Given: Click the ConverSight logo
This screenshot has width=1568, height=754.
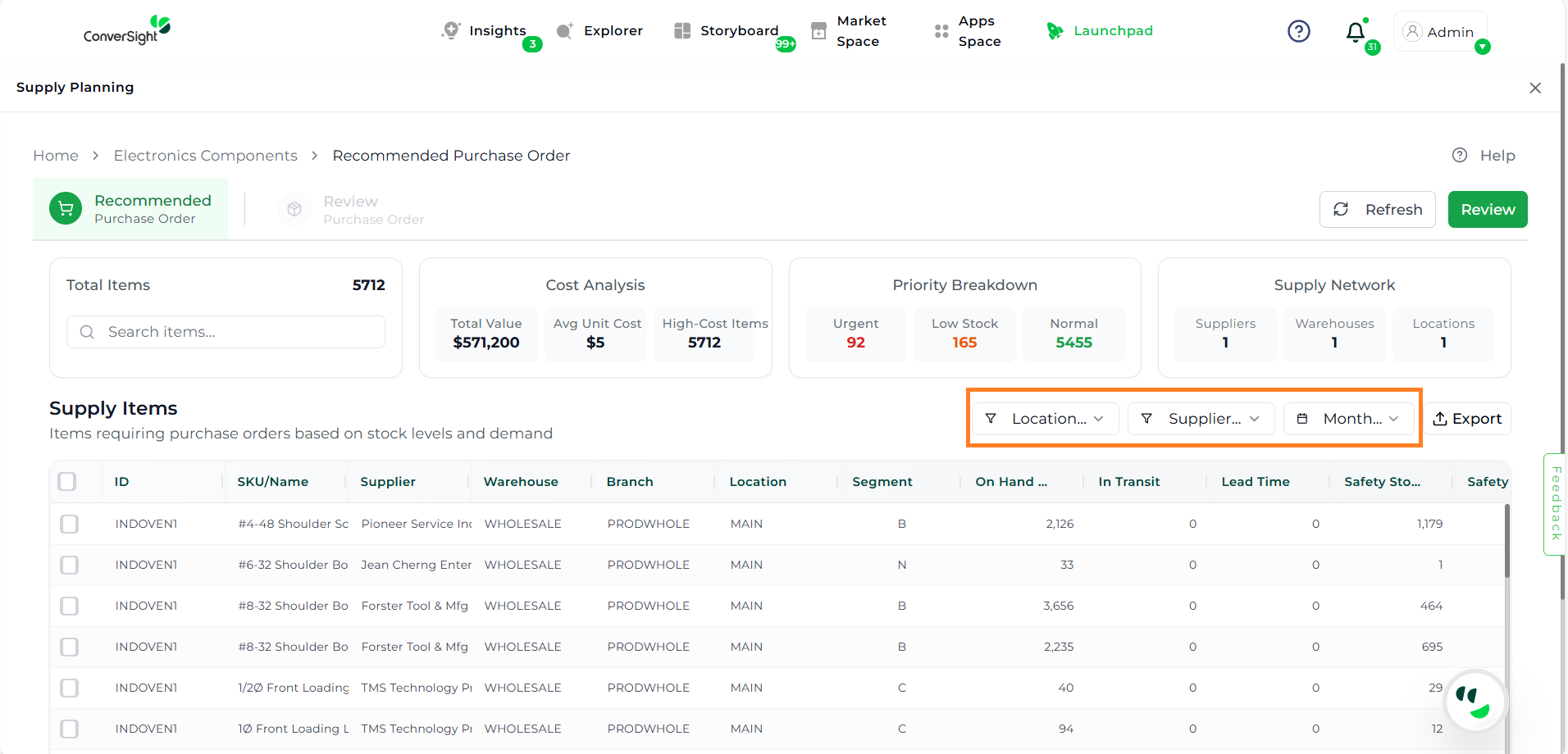Looking at the screenshot, I should pyautogui.click(x=127, y=30).
